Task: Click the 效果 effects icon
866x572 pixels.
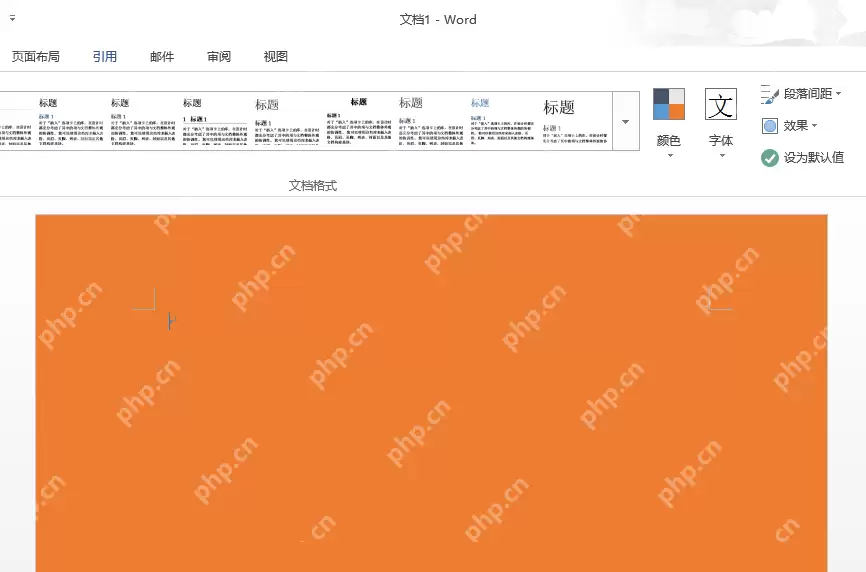Action: pos(770,126)
